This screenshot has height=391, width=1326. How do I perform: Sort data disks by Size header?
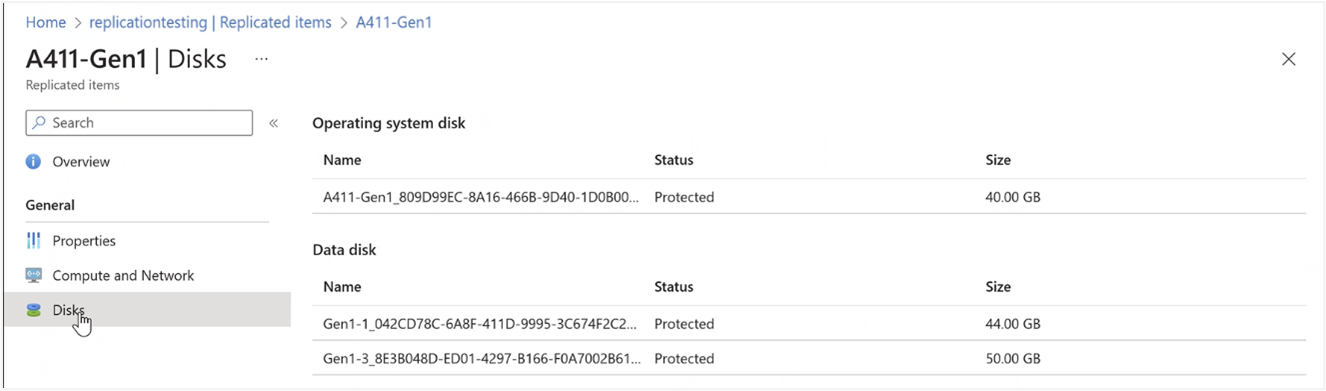(x=998, y=287)
